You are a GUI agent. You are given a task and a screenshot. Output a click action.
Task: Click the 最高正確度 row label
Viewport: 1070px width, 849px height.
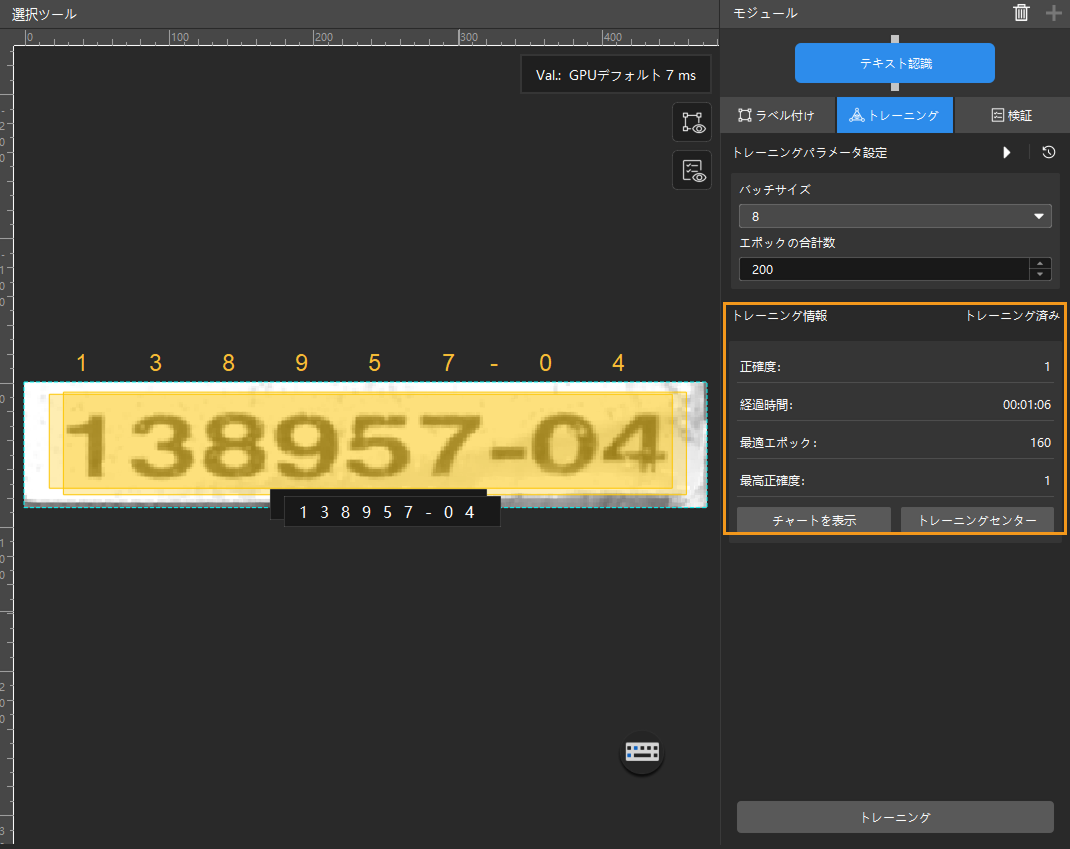point(772,480)
